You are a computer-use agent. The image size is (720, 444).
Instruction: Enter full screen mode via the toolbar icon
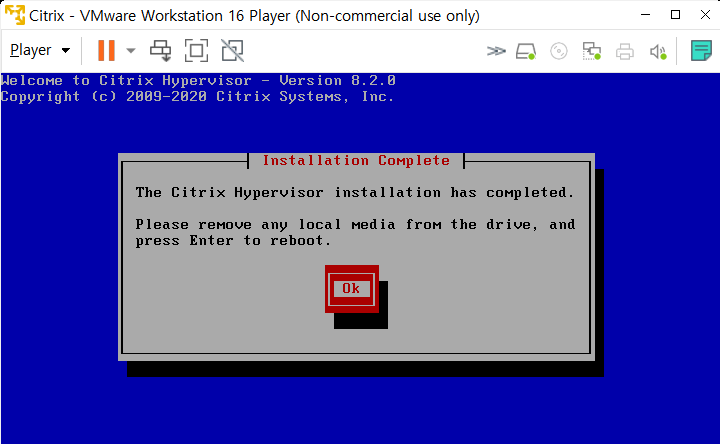coord(196,51)
